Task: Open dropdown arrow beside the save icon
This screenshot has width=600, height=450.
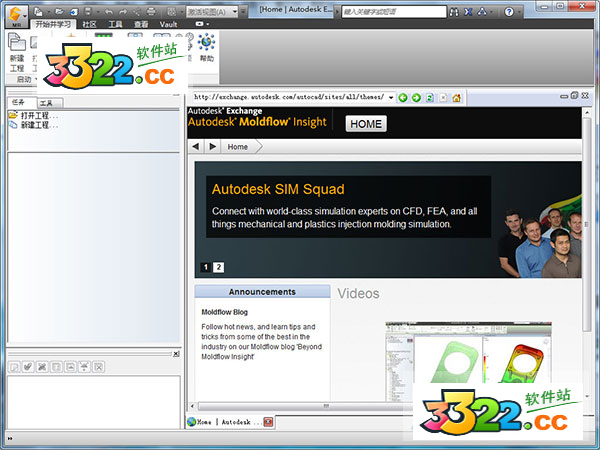Action: pyautogui.click(x=97, y=12)
